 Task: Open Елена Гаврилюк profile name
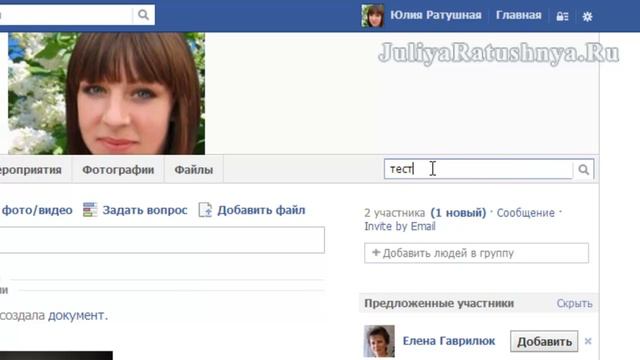point(449,341)
